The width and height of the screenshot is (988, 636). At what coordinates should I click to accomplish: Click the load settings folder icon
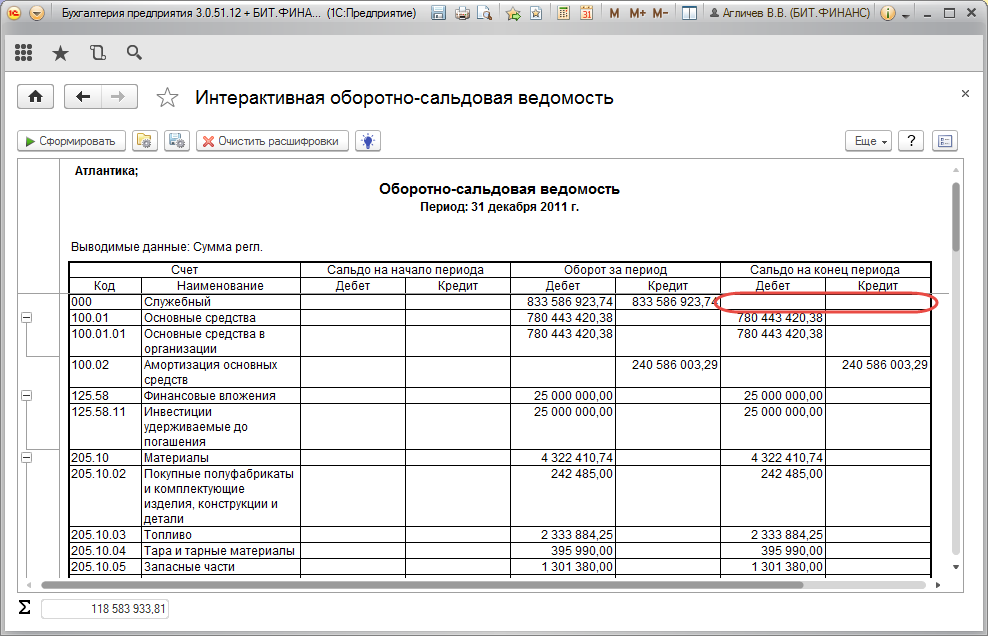click(144, 141)
